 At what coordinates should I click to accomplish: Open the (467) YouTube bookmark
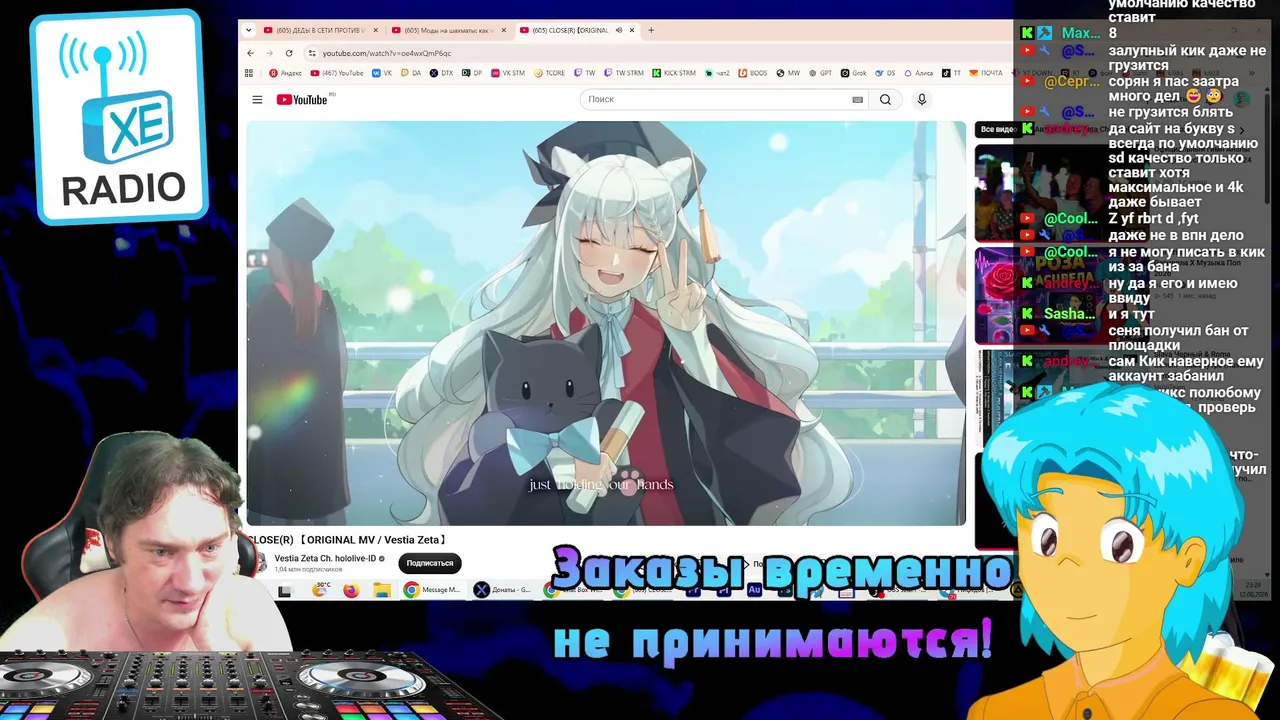click(x=337, y=73)
